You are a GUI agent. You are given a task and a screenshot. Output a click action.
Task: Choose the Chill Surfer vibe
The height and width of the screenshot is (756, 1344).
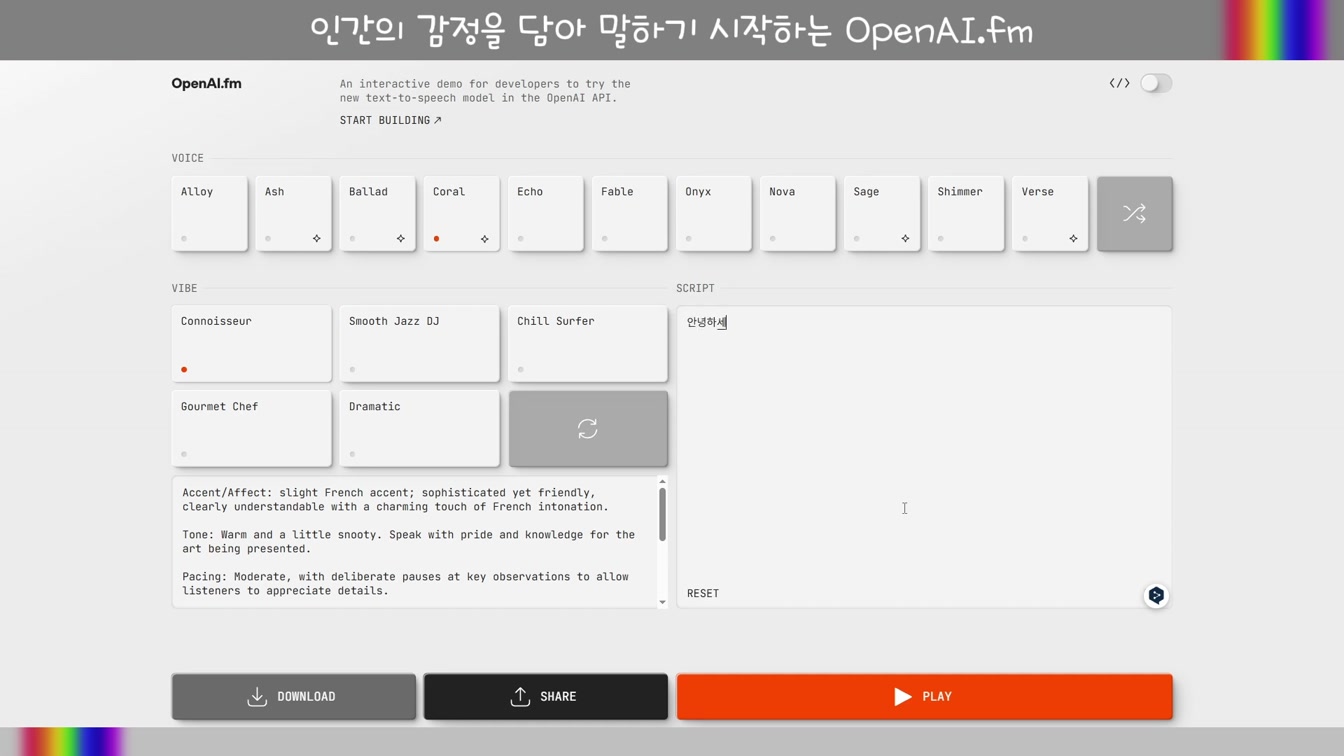[588, 344]
